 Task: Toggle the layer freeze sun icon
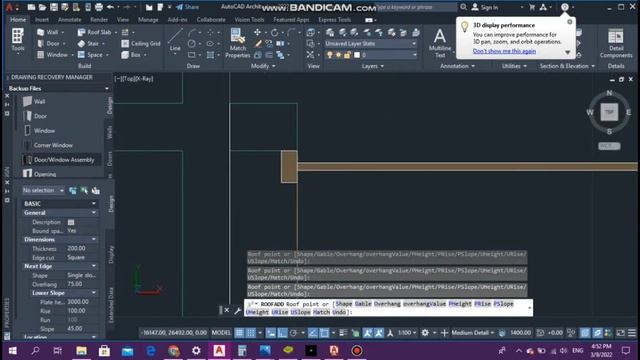coord(338,55)
